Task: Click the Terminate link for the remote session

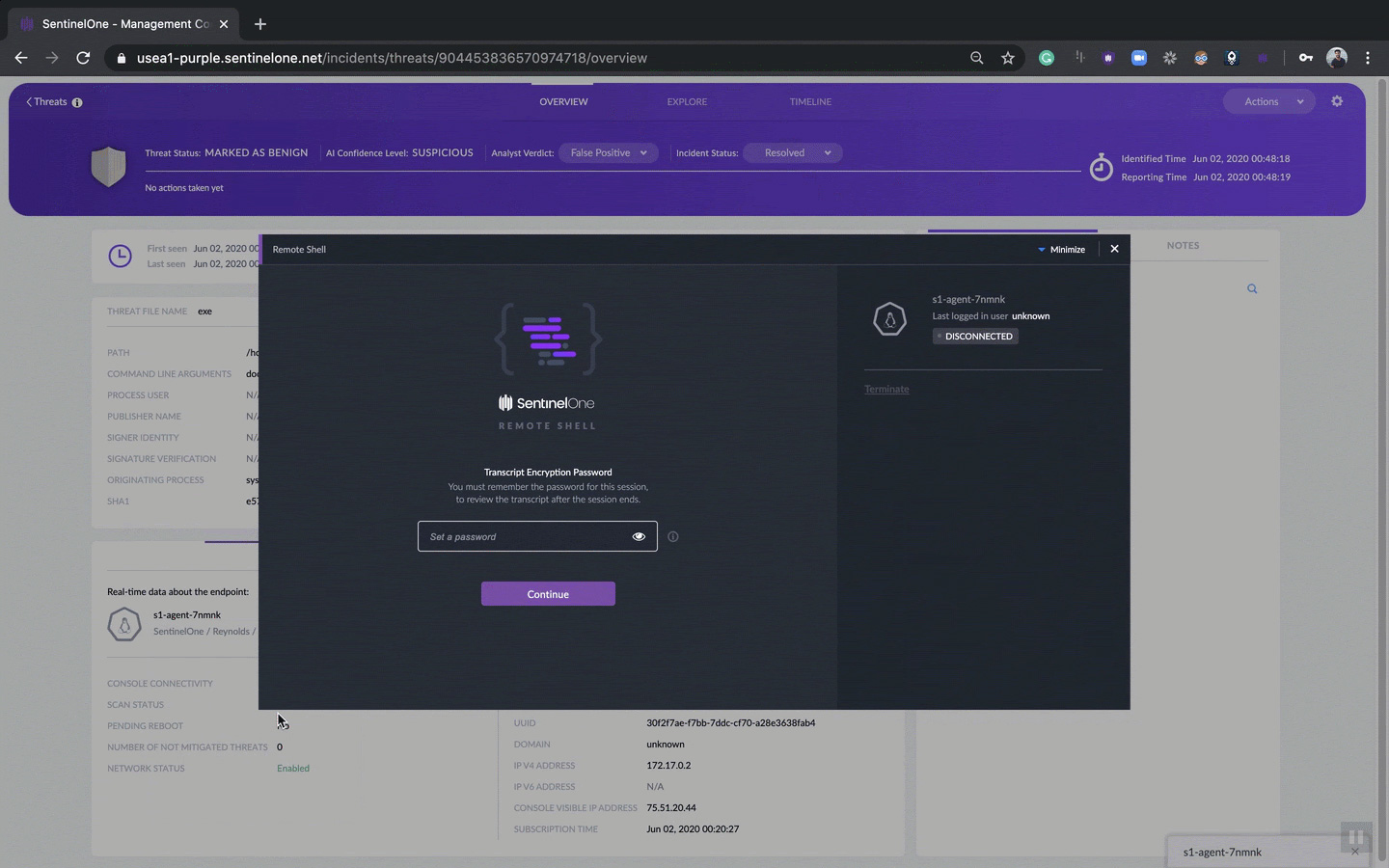Action: 886,389
